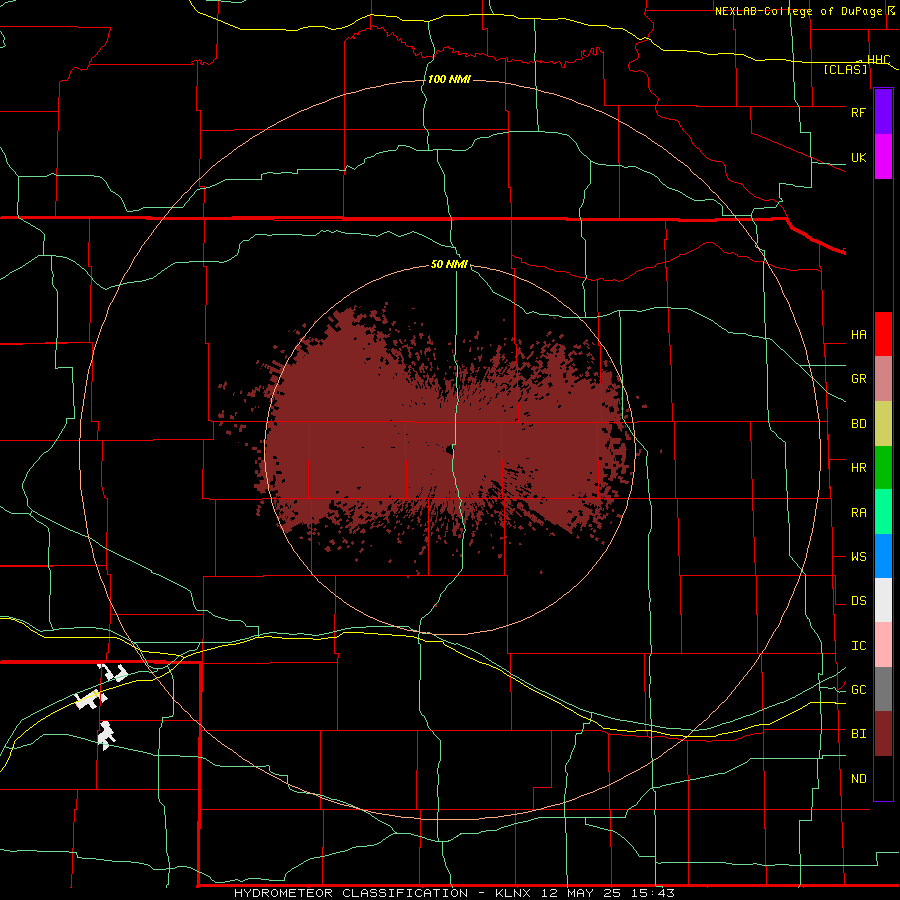Click the radar site center dot
Image resolution: width=900 pixels, height=900 pixels.
coord(449,450)
